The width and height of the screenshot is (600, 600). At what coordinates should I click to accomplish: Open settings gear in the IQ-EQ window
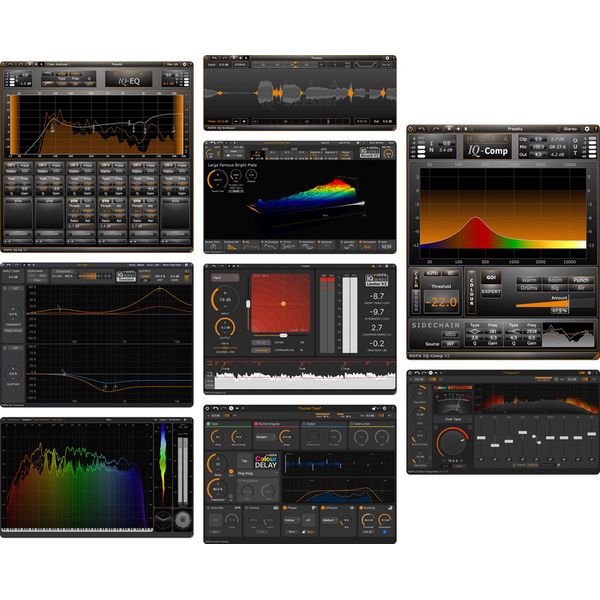coord(184,64)
